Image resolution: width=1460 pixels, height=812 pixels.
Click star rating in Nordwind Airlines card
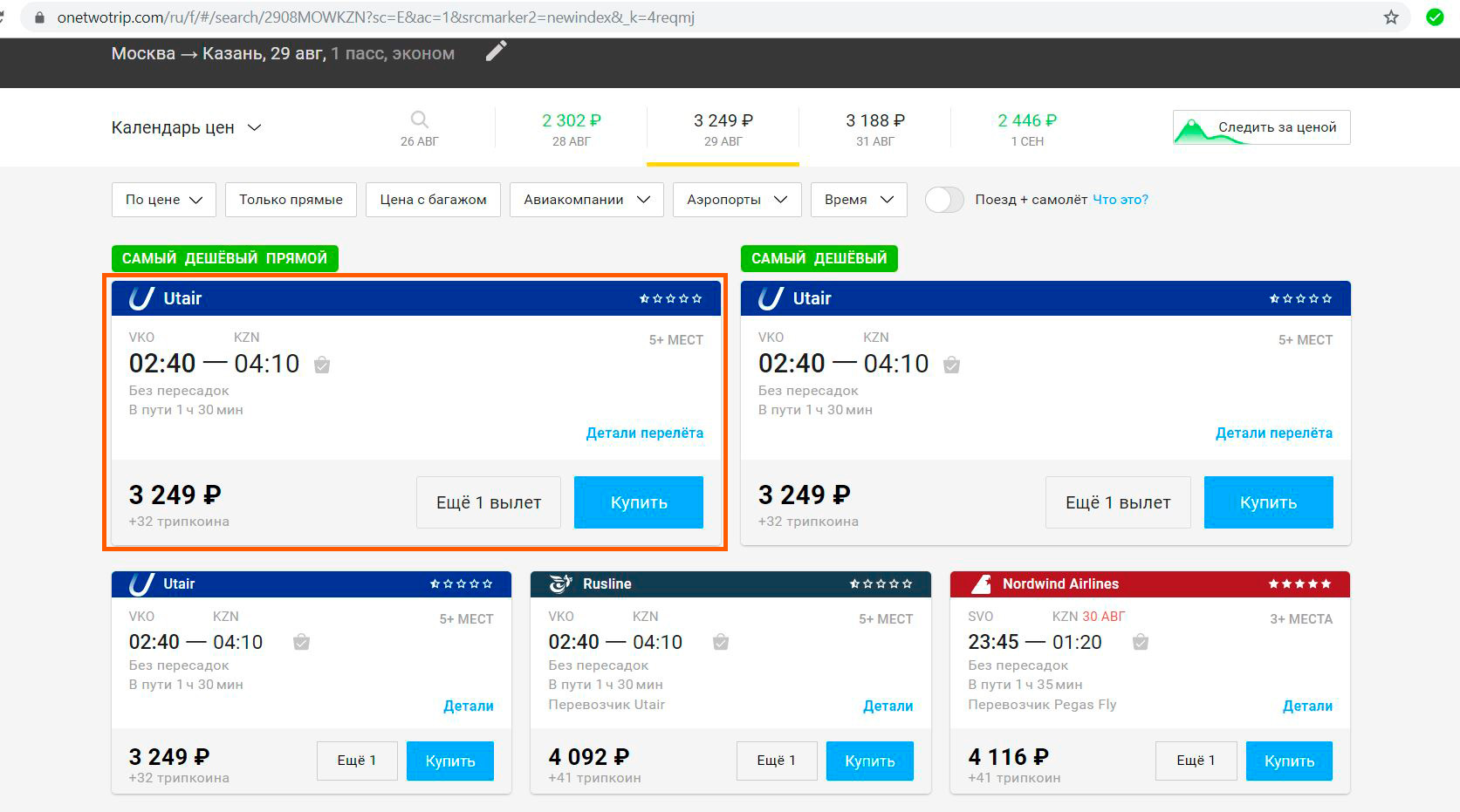point(1300,583)
